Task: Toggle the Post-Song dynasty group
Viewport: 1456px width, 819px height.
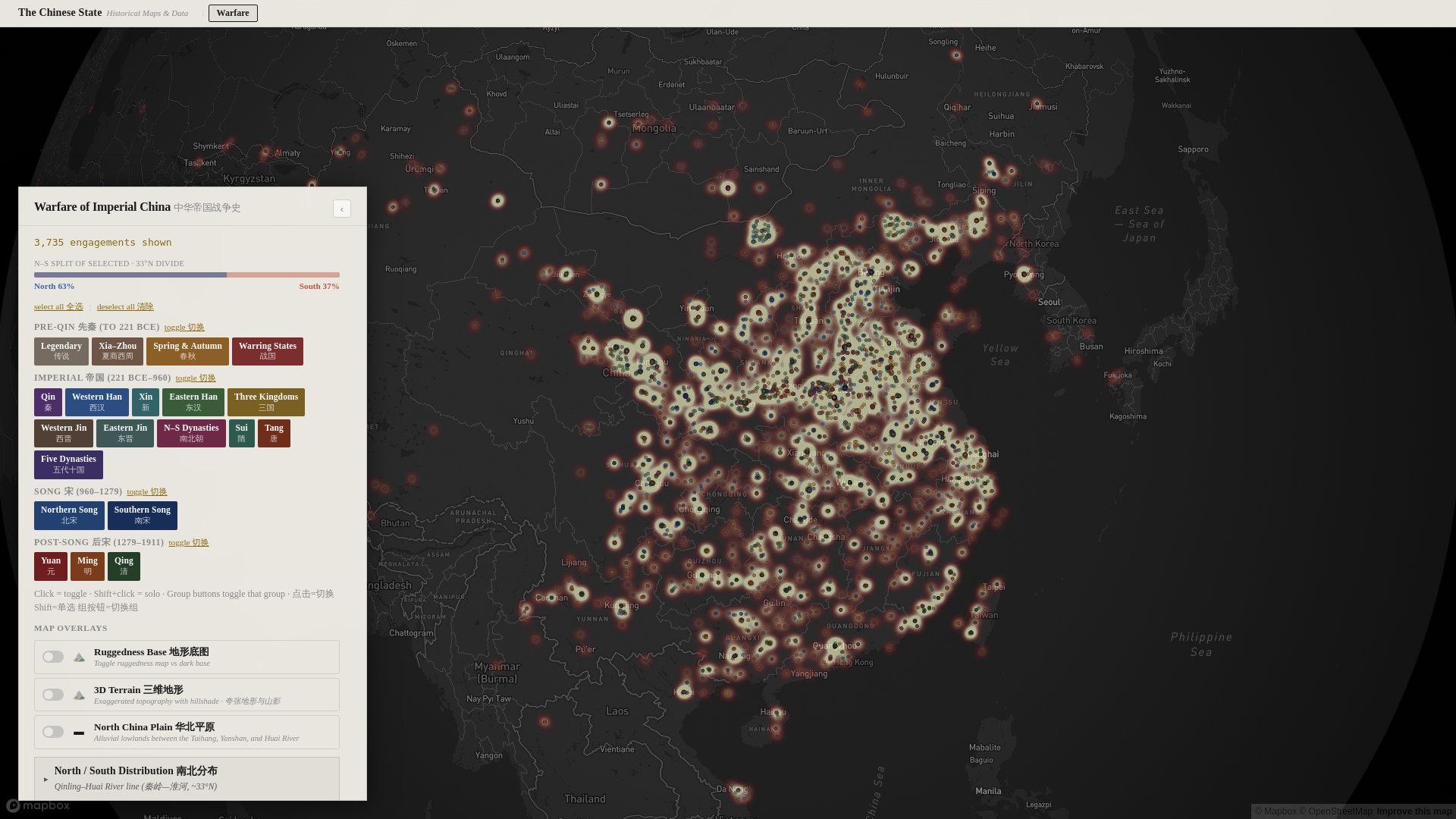Action: (188, 543)
